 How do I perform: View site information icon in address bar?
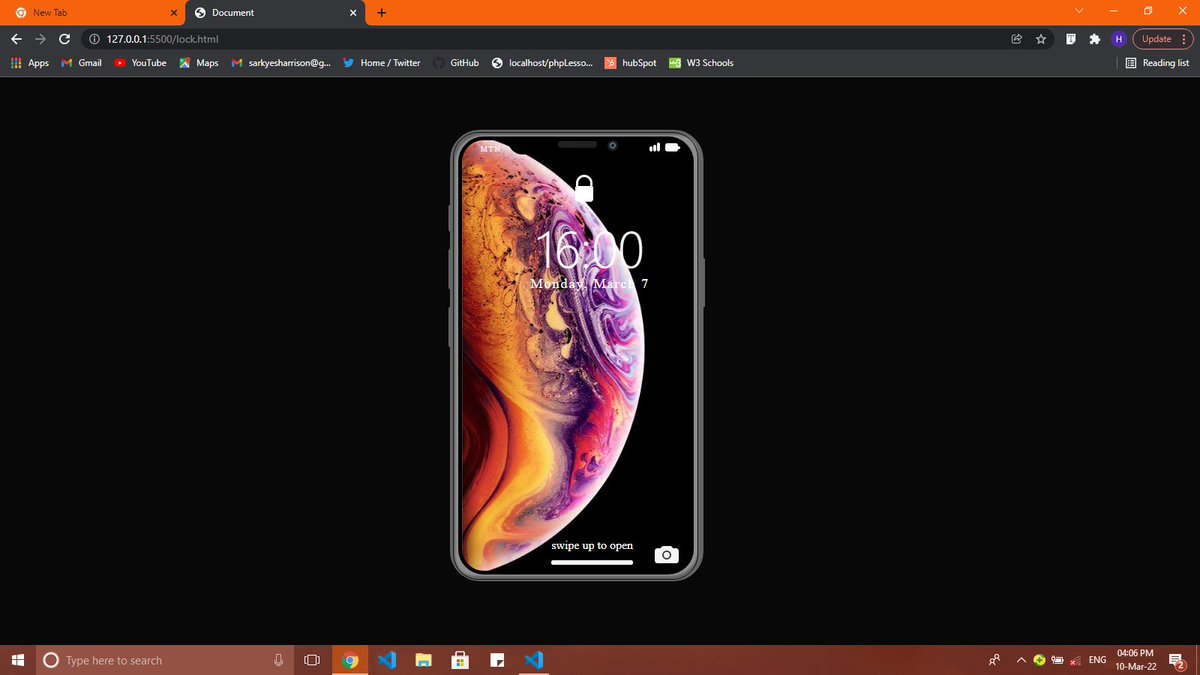pos(94,39)
